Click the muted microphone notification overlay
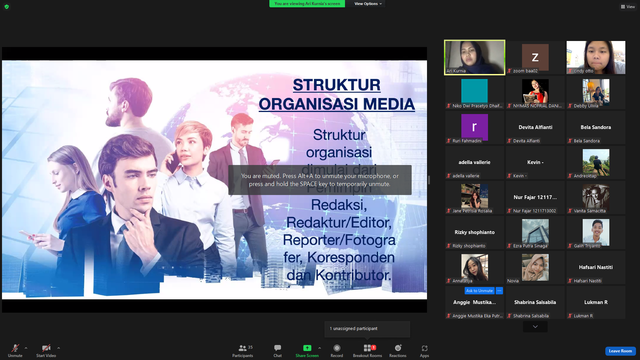Viewport: 640px width, 360px height. pos(320,180)
